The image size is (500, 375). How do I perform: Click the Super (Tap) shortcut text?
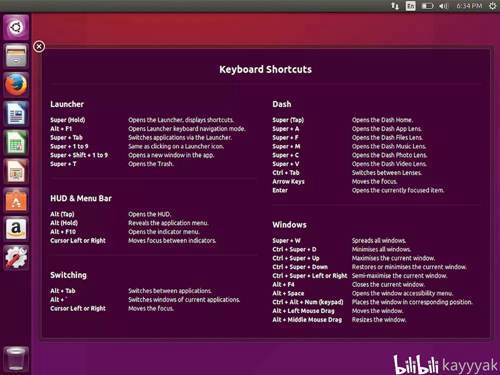tap(288, 120)
